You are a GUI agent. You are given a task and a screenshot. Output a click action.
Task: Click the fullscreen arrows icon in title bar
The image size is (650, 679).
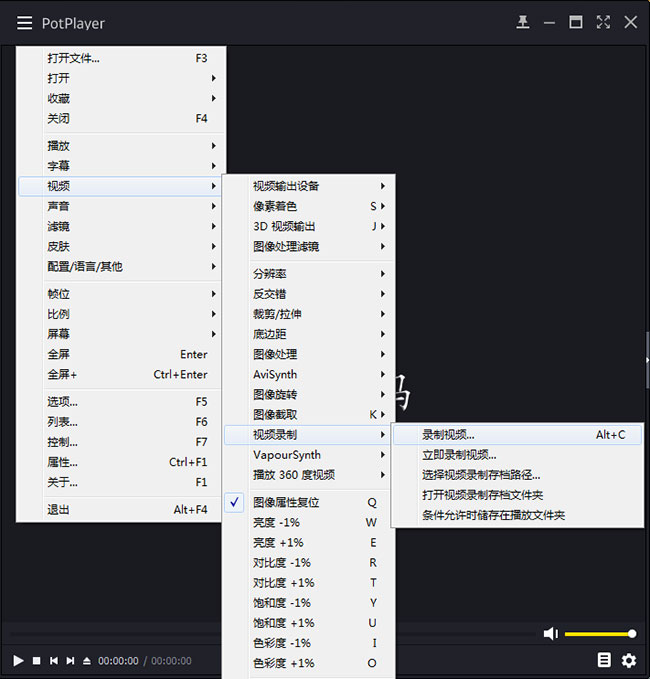[x=603, y=22]
